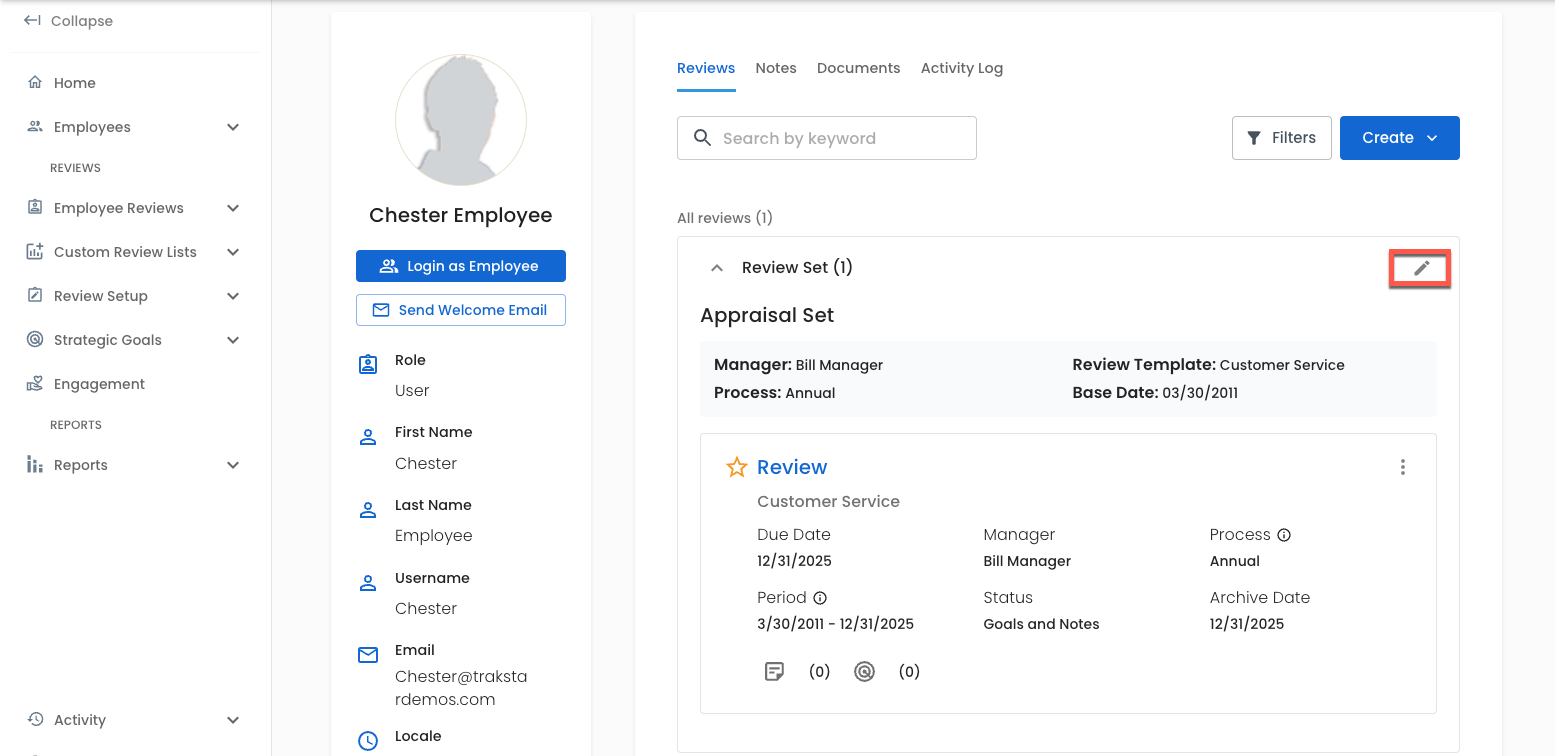Click the Send Welcome Email button
Screen dimensions: 1555x756
click(x=460, y=310)
